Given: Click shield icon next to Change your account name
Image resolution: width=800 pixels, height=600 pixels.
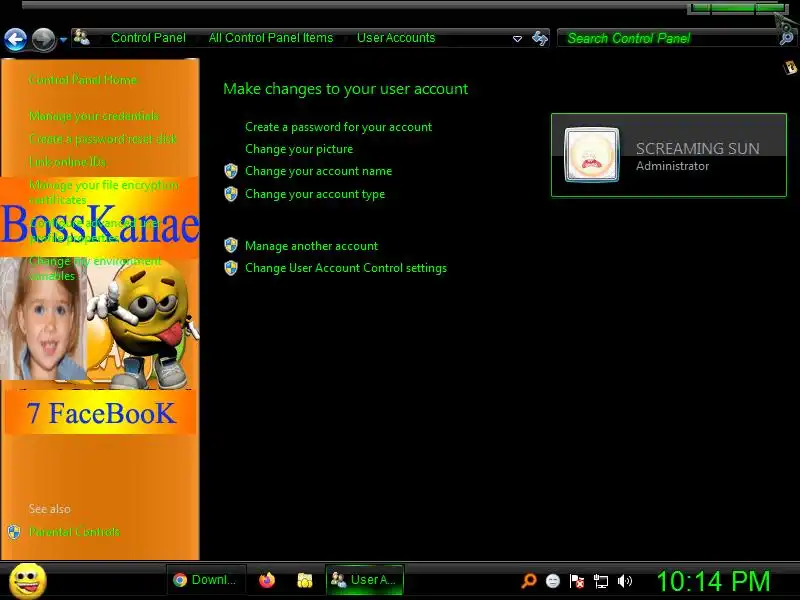Looking at the screenshot, I should click(231, 171).
